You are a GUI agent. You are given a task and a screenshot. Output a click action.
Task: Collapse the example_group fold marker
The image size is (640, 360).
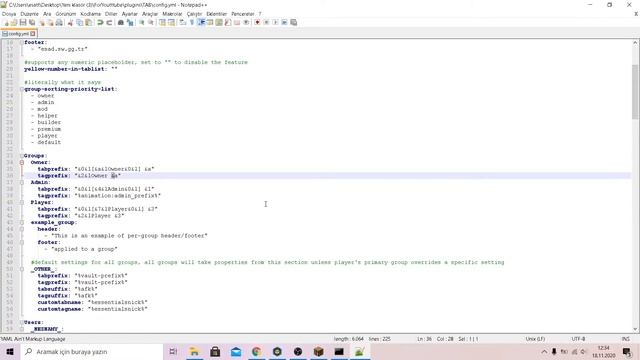22,222
